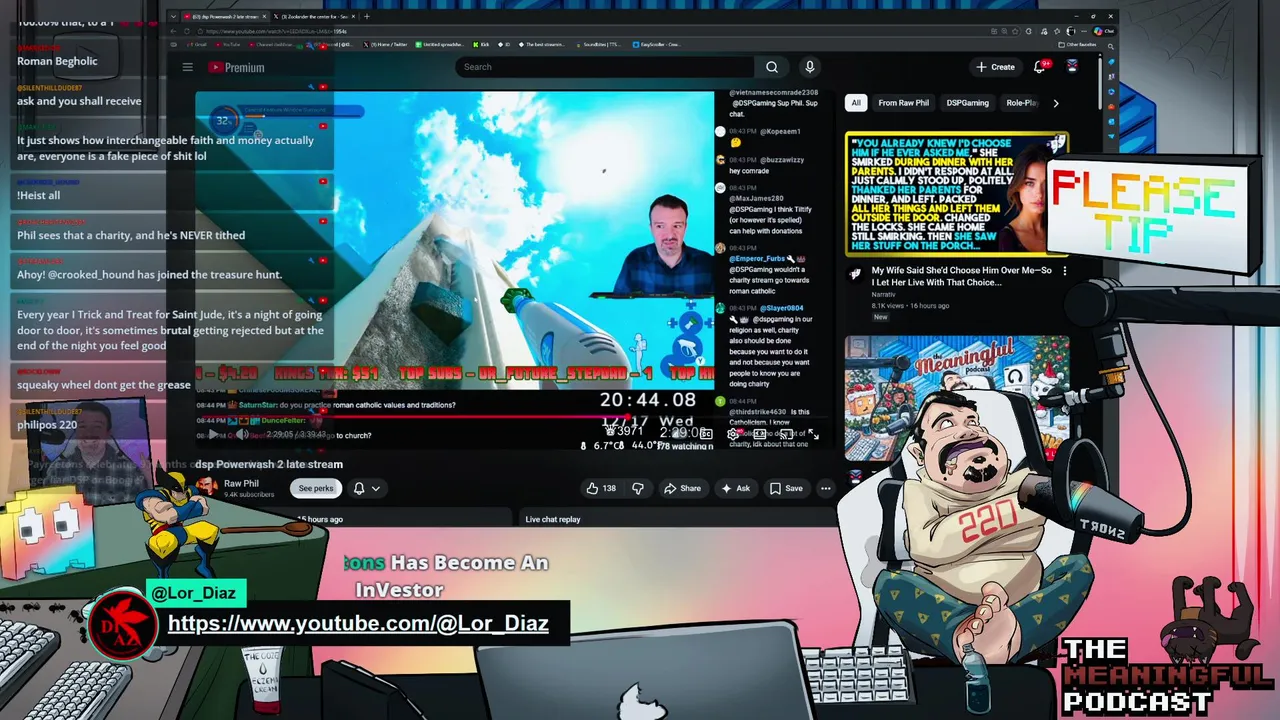The height and width of the screenshot is (720, 1280).
Task: Select the Role-Play filter chip
Action: point(1022,103)
